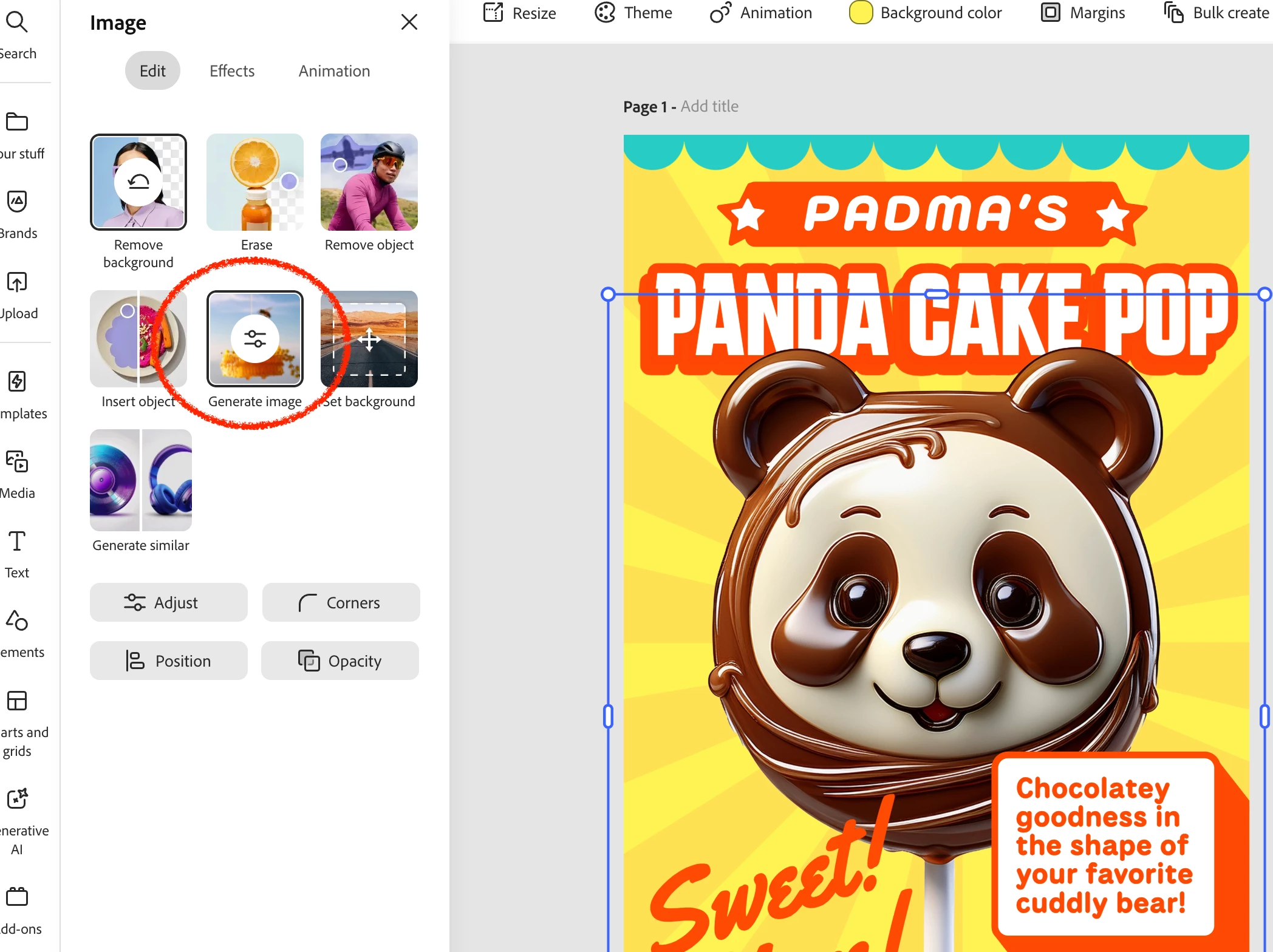Click the Upload sidebar icon

click(x=17, y=282)
